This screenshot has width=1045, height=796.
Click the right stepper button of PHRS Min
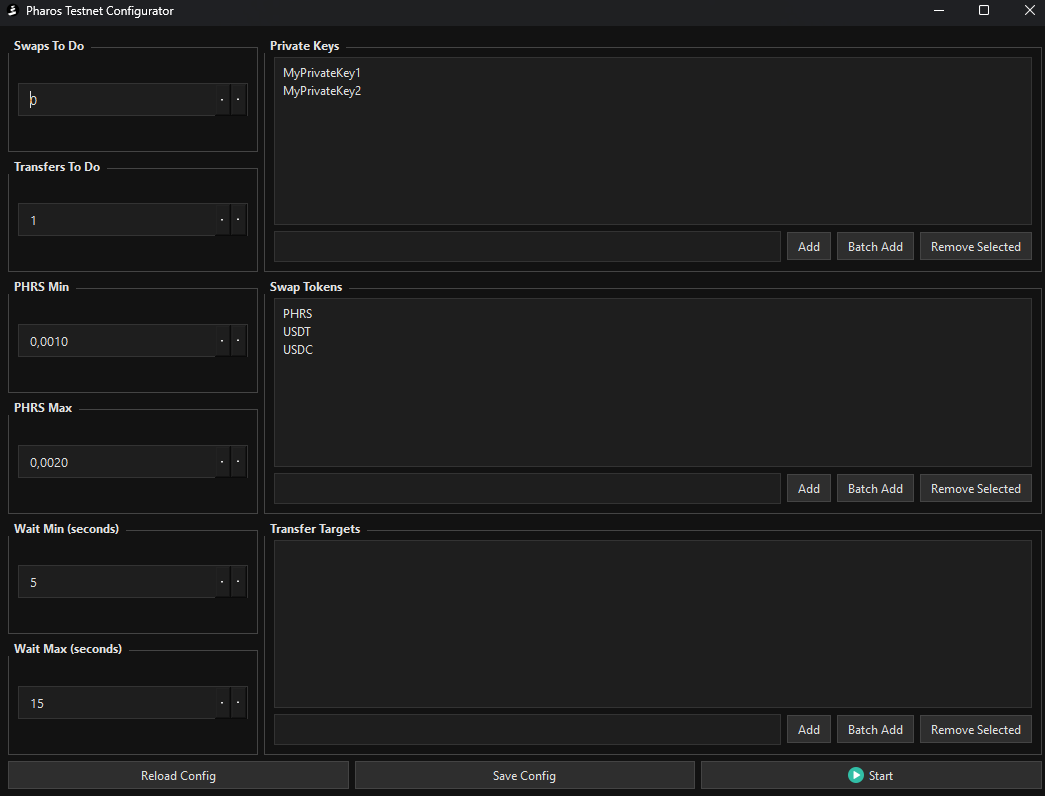239,341
